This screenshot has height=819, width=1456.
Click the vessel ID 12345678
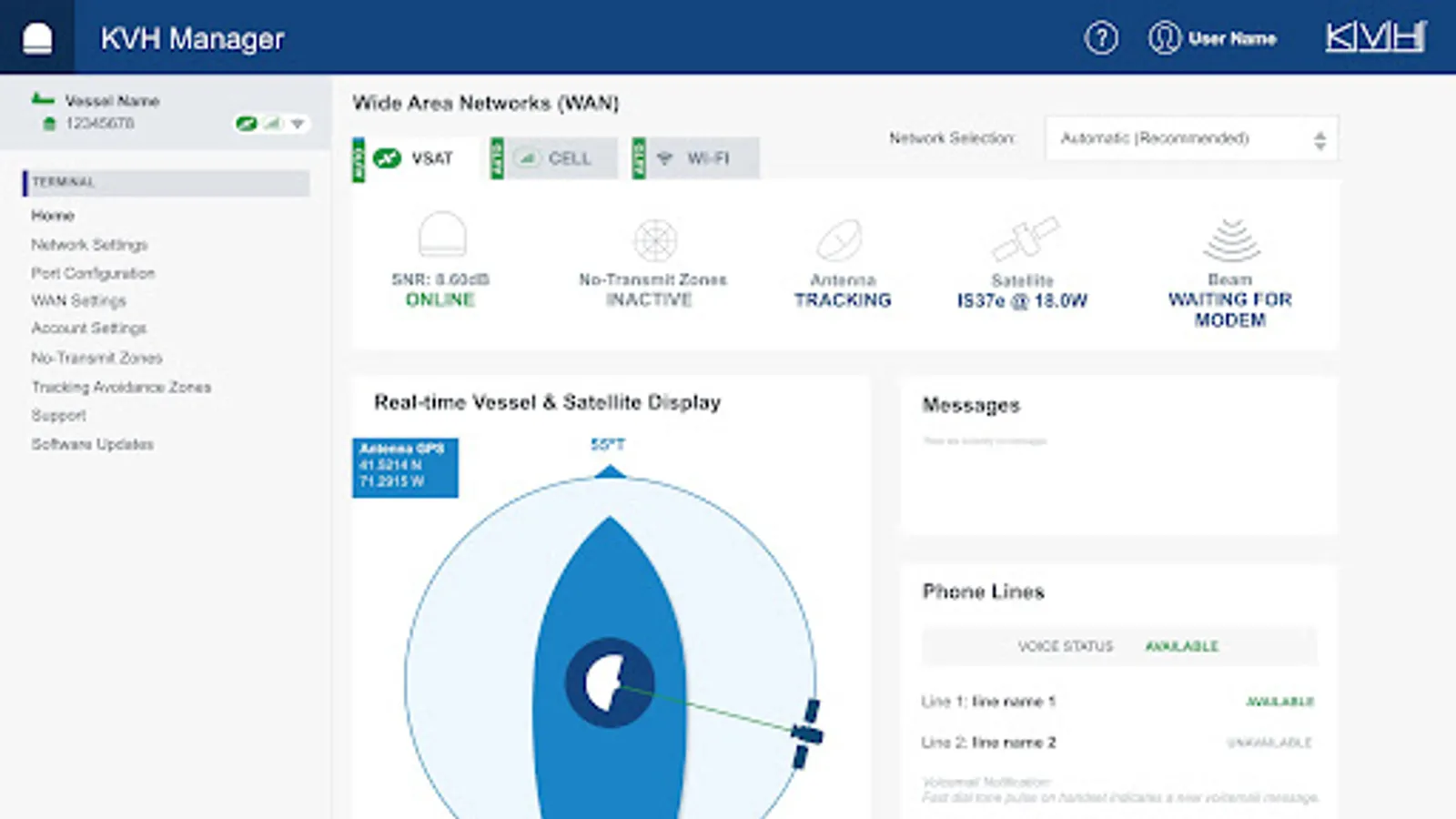point(100,123)
